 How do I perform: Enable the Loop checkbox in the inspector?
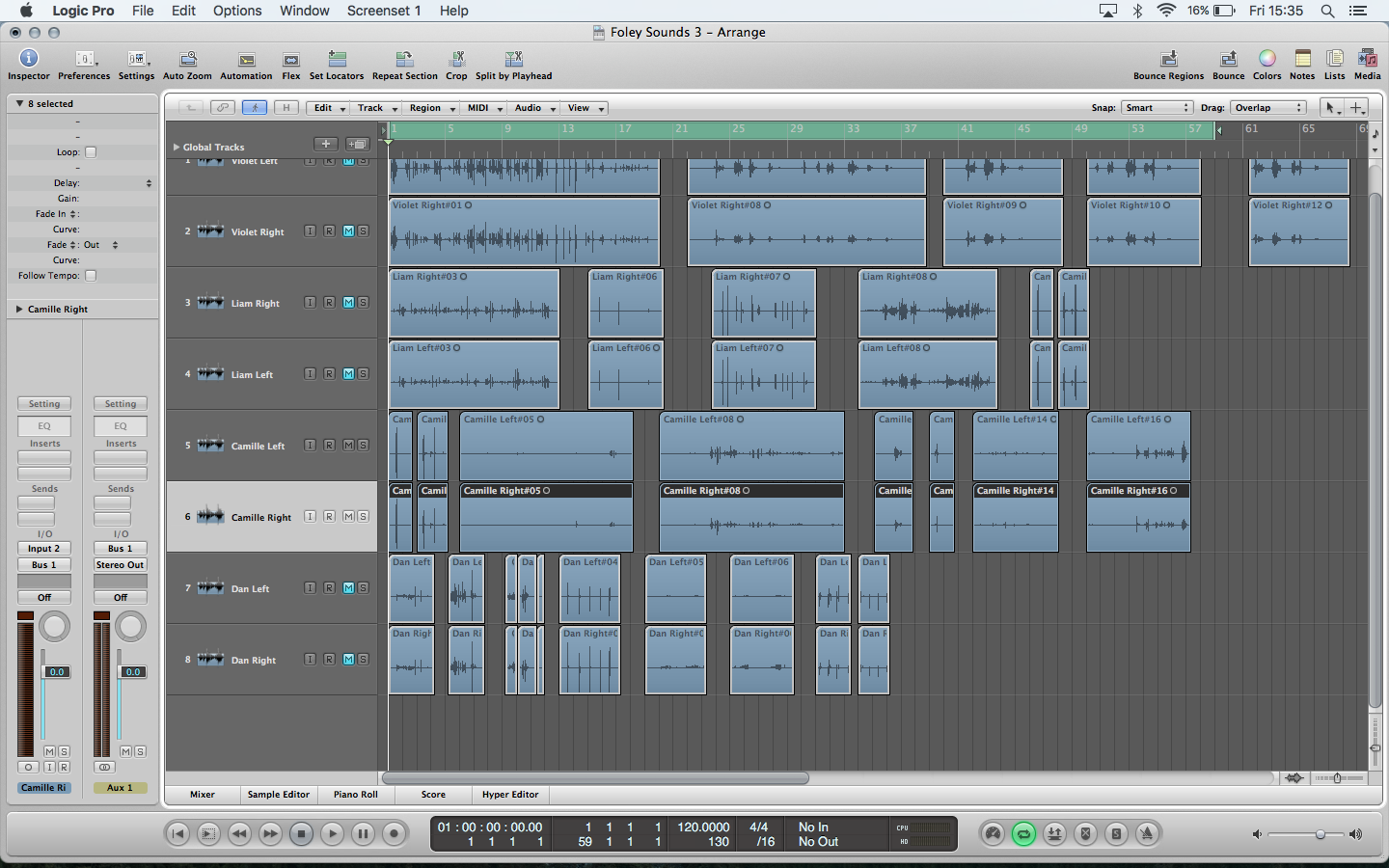coord(91,152)
